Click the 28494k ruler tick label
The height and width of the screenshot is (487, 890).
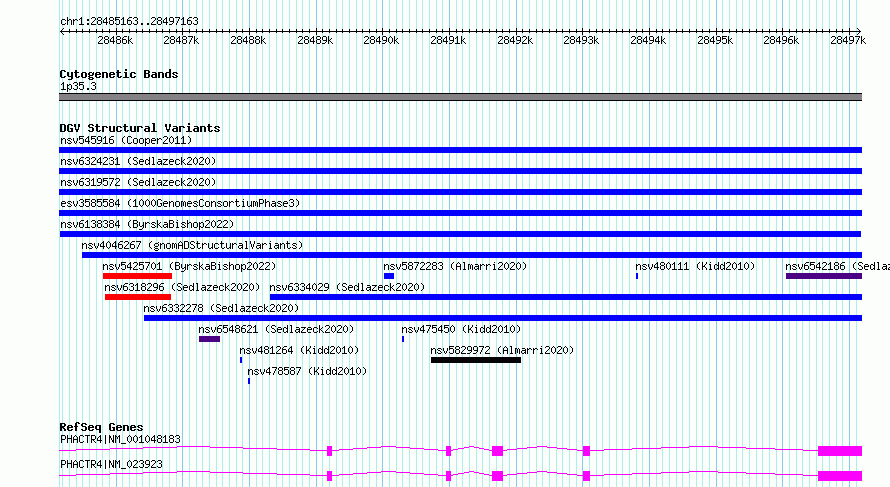pos(648,40)
